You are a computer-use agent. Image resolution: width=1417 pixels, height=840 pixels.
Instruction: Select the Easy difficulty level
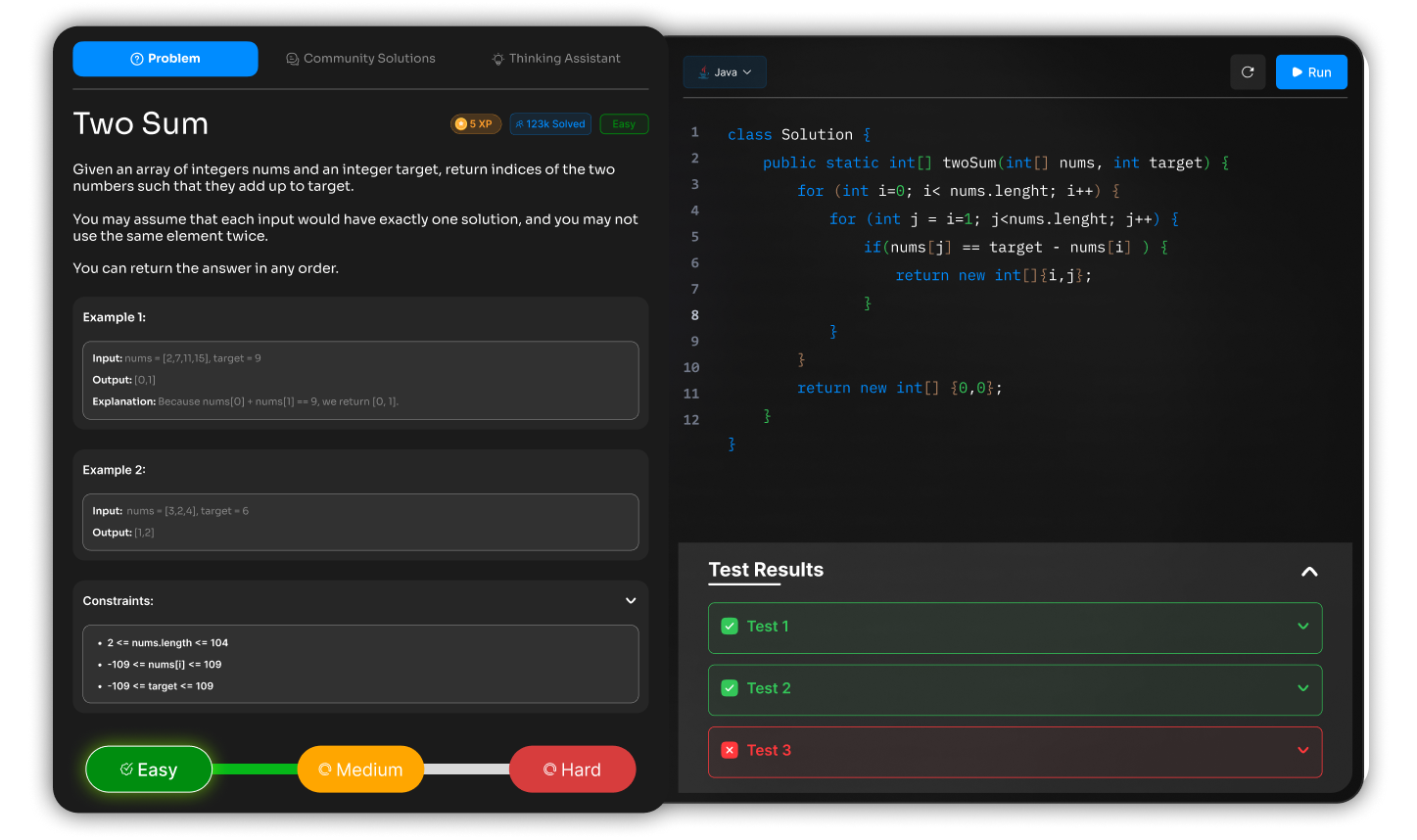[149, 770]
